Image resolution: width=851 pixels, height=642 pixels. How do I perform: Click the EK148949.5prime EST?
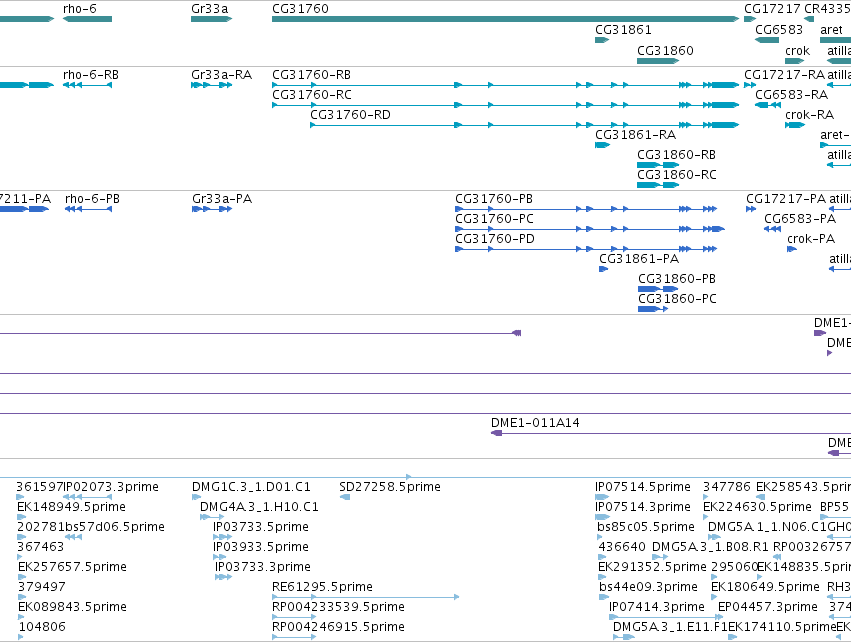21,517
